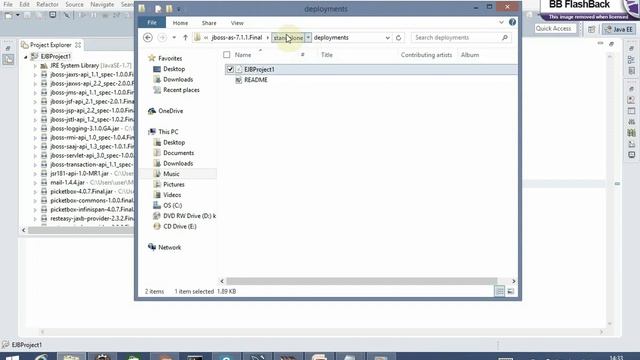Image resolution: width=640 pixels, height=360 pixels.
Task: Open Eclipse Edit menu
Action: pos(24,4)
